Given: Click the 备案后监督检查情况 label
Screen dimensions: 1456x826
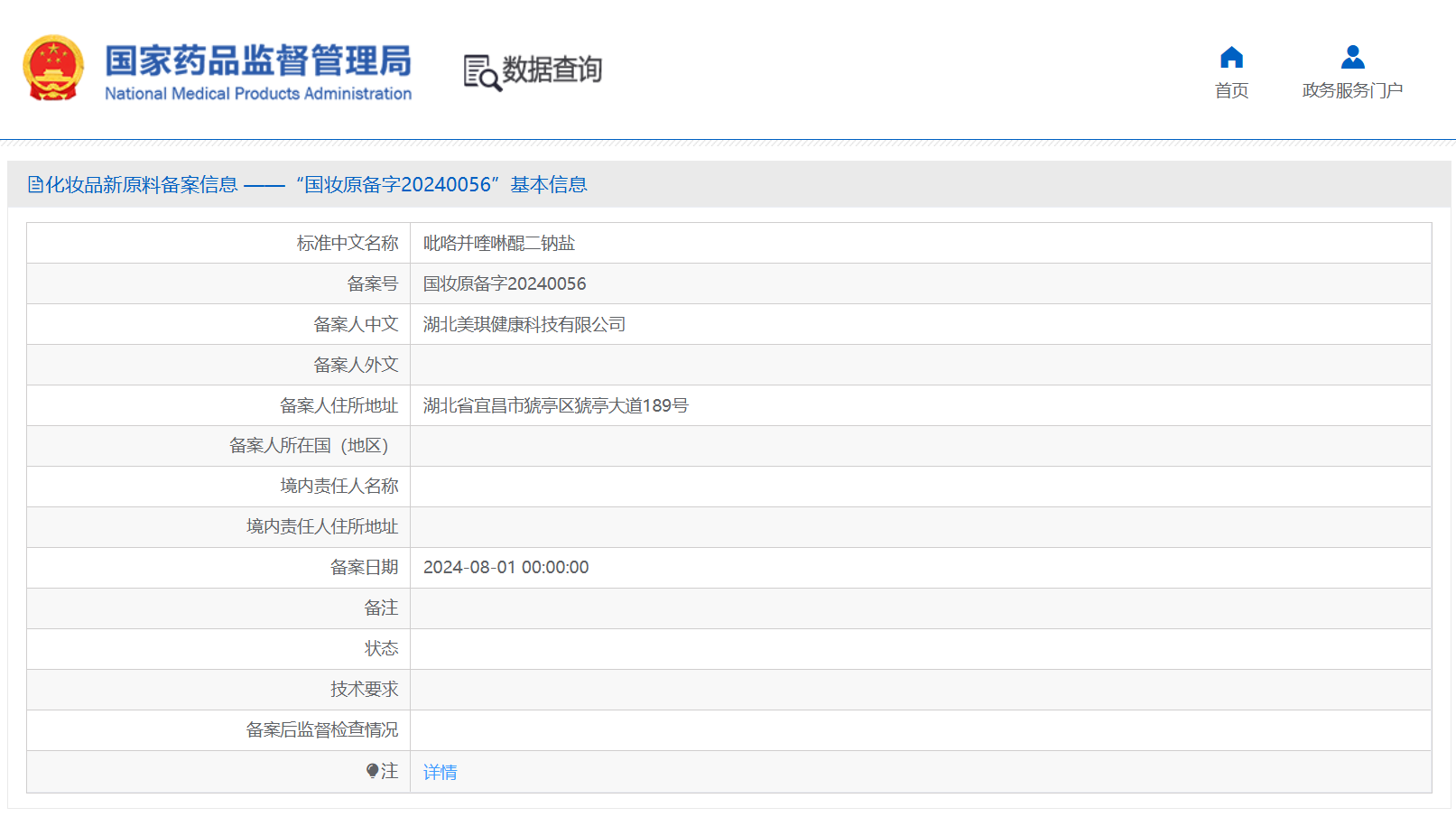Looking at the screenshot, I should point(322,729).
